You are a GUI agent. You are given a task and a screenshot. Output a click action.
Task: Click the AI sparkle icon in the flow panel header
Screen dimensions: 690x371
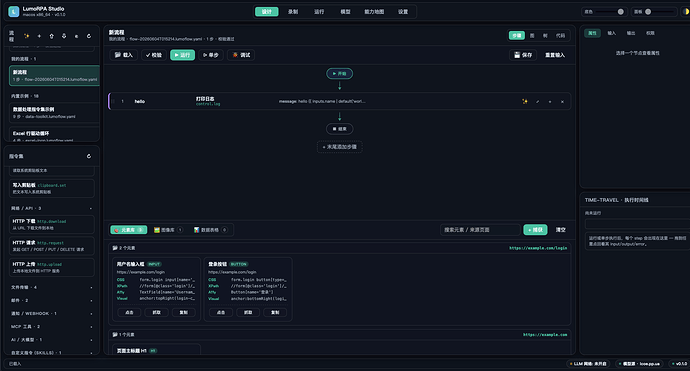pyautogui.click(x=26, y=36)
